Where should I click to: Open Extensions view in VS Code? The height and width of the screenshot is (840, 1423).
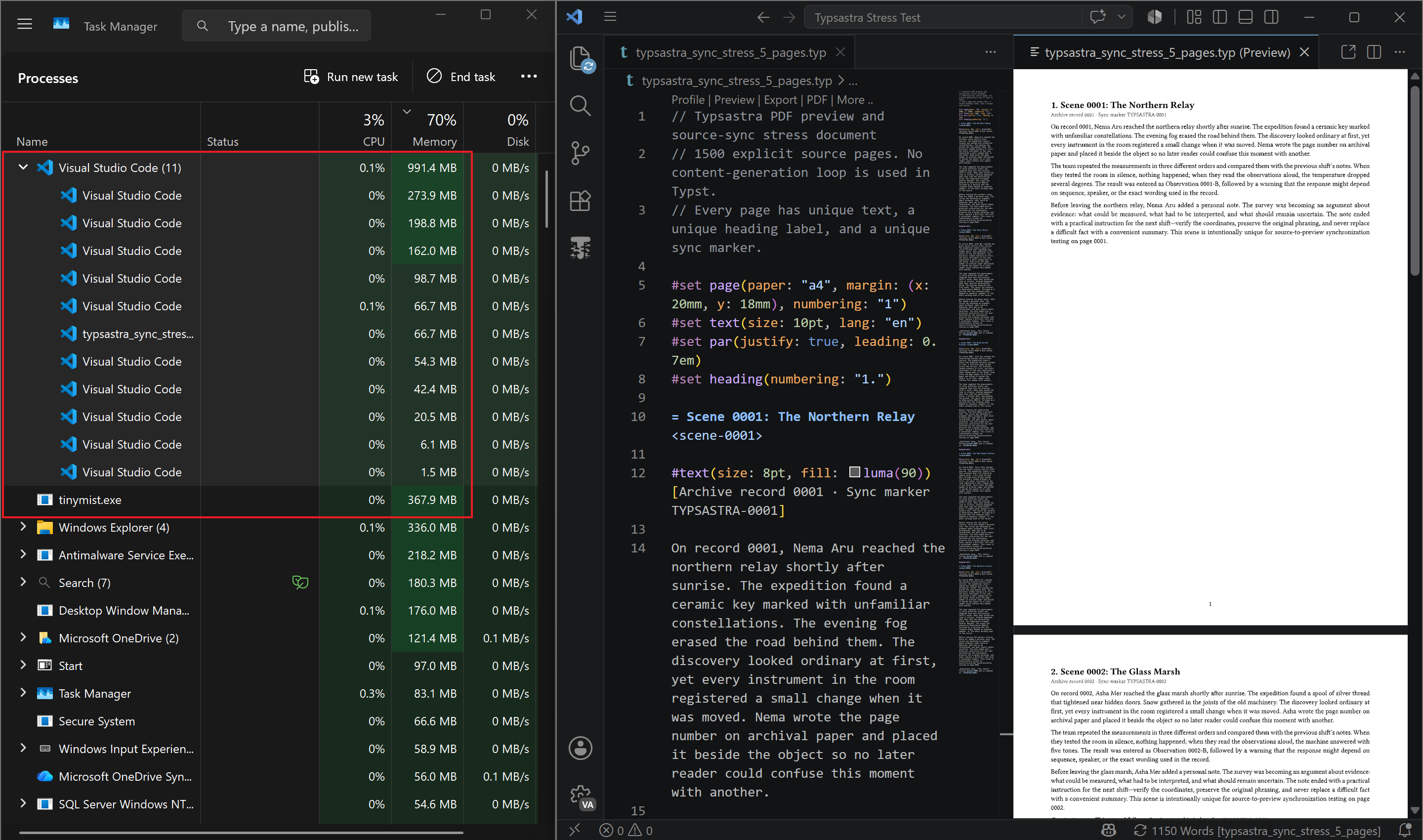[581, 201]
